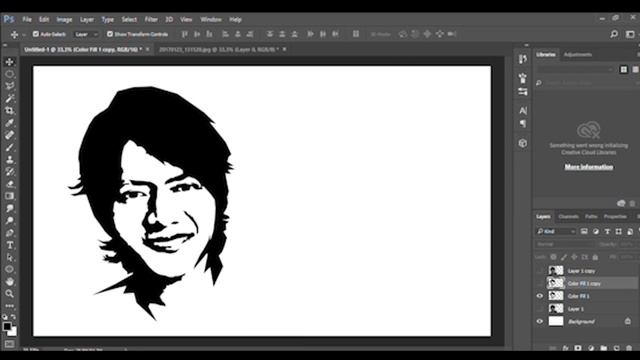Select the Clone Stamp tool
The width and height of the screenshot is (640, 360).
click(x=9, y=160)
